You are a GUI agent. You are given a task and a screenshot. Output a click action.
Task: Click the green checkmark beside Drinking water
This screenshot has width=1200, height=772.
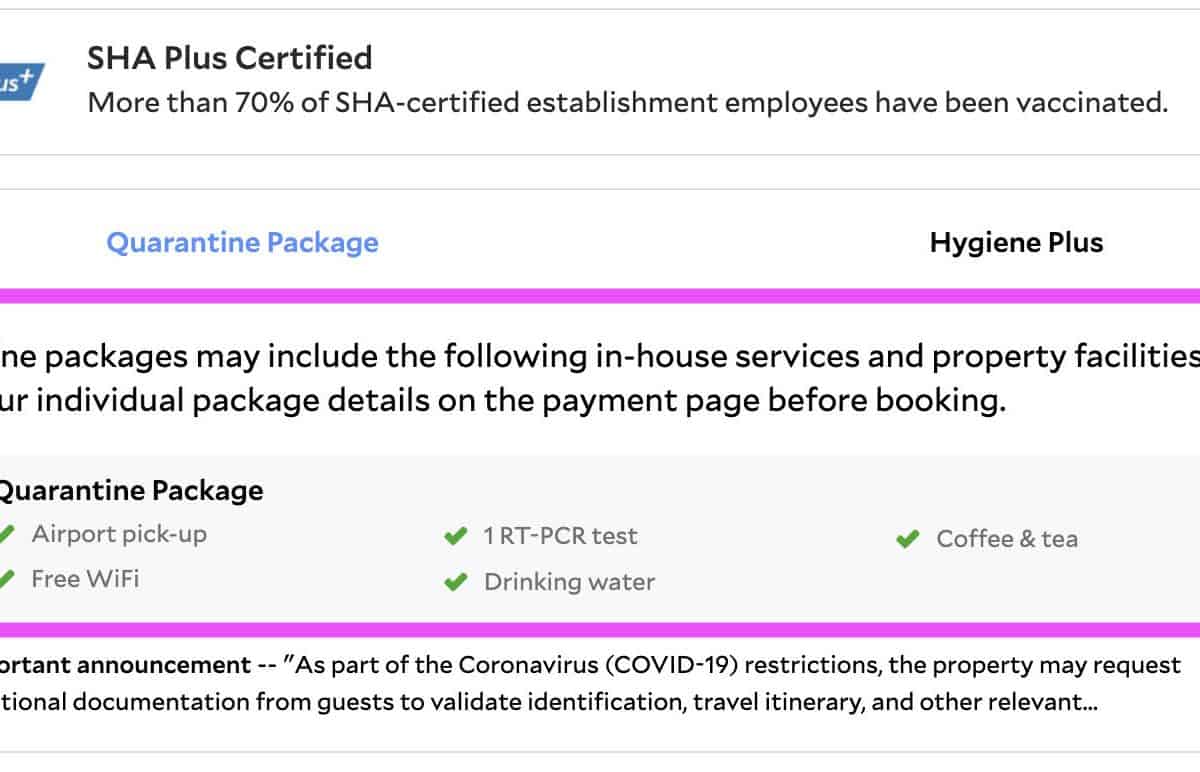[x=456, y=582]
